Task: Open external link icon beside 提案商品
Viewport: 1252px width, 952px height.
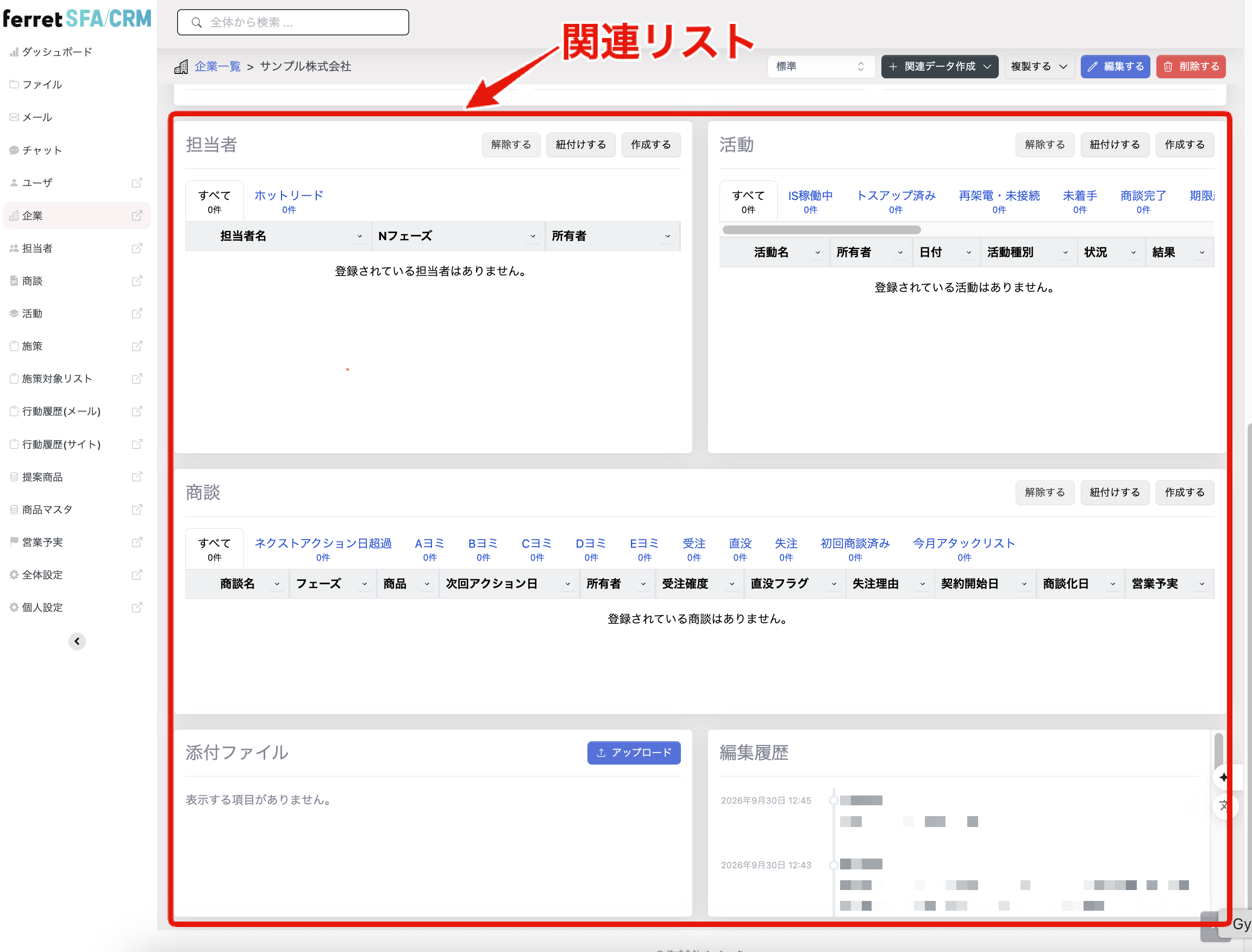Action: 136,477
